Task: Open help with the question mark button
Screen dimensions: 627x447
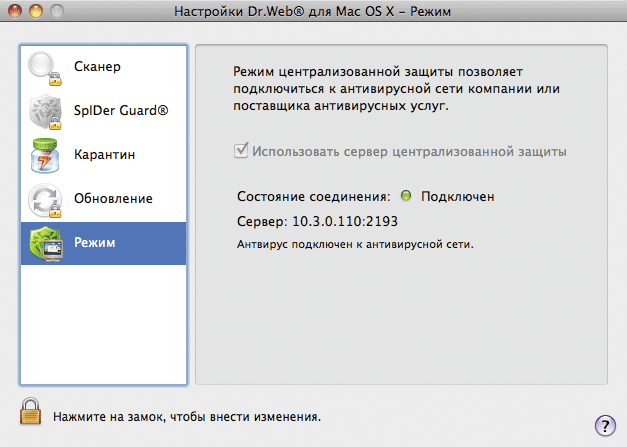Action: click(x=605, y=426)
